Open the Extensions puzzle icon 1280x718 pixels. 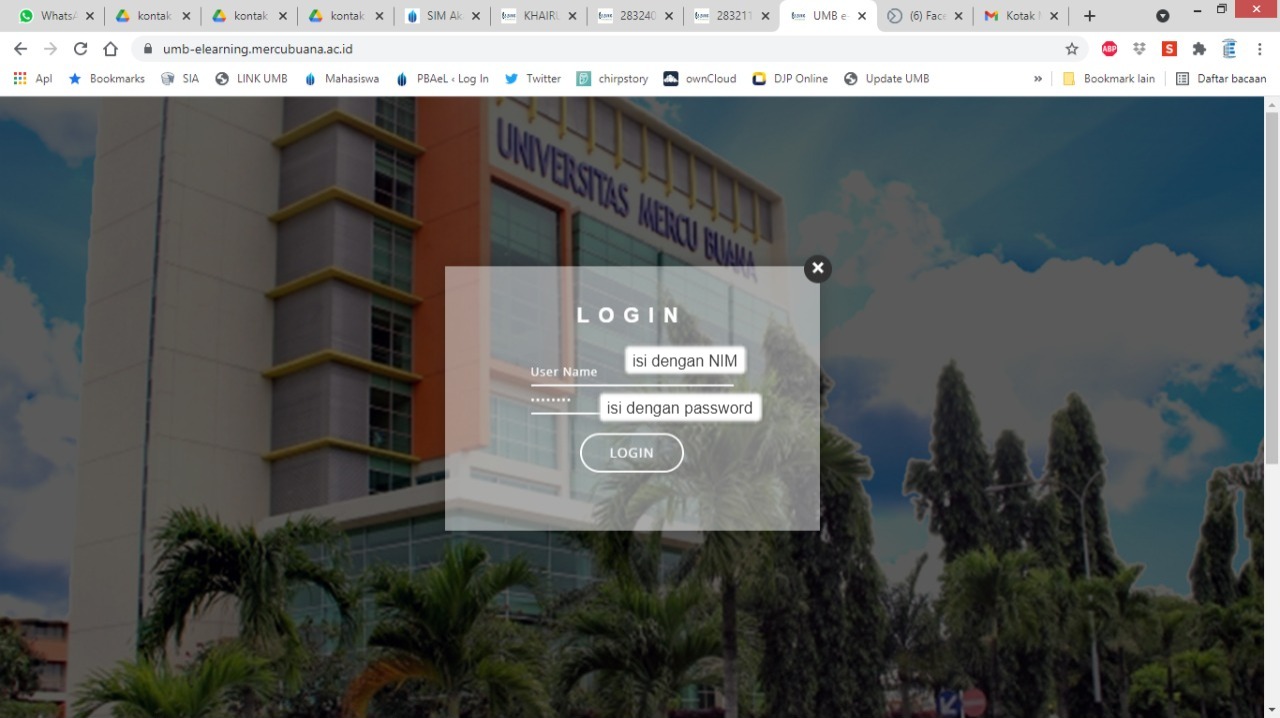tap(1199, 48)
